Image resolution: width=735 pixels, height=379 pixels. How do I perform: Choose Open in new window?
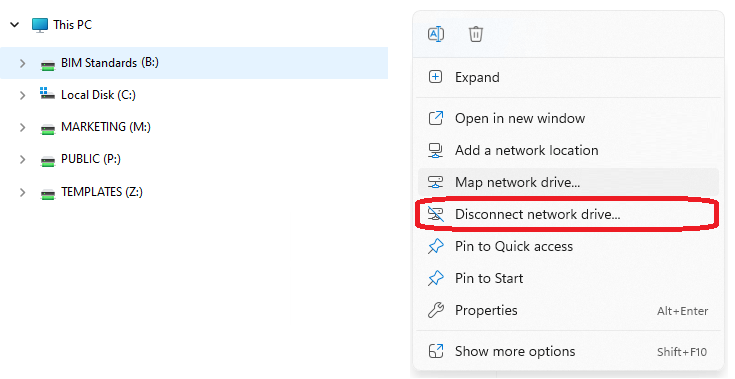[x=568, y=118]
